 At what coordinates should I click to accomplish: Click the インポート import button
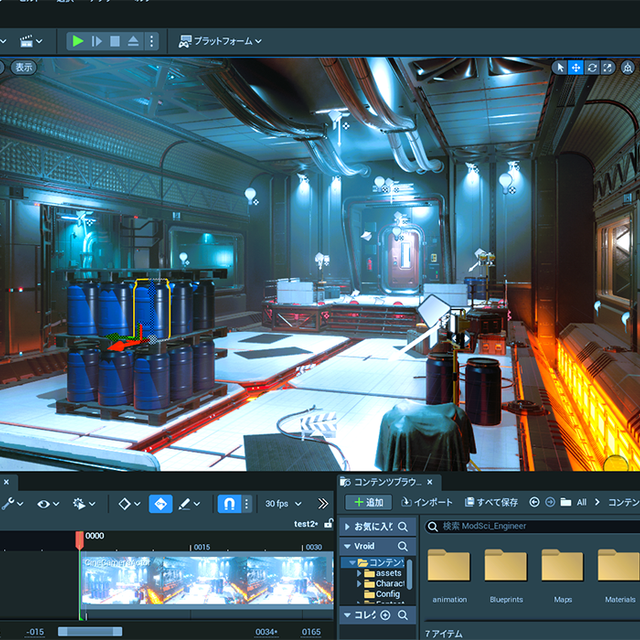pyautogui.click(x=427, y=502)
